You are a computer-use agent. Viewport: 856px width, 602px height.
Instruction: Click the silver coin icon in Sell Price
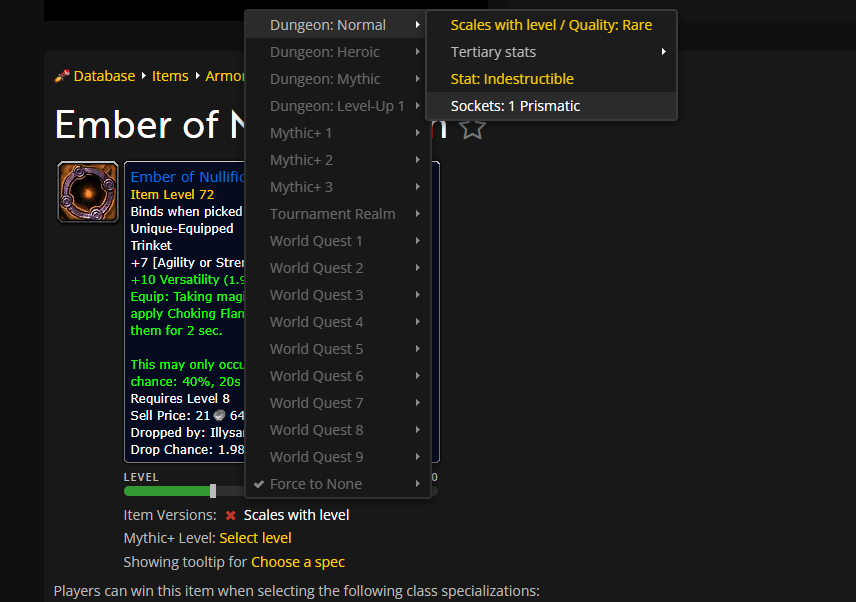point(219,415)
